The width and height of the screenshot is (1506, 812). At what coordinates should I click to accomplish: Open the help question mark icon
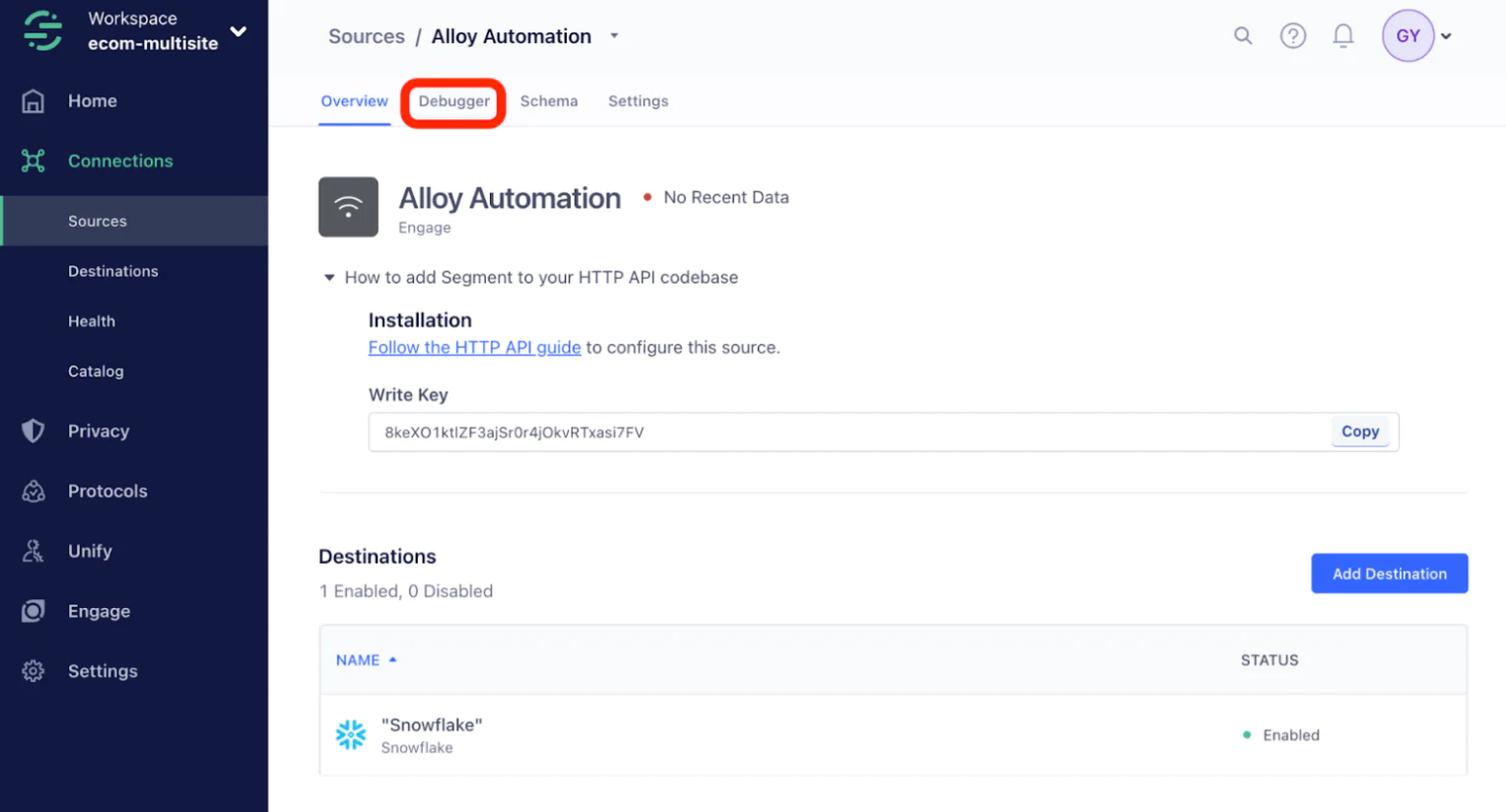pyautogui.click(x=1292, y=36)
